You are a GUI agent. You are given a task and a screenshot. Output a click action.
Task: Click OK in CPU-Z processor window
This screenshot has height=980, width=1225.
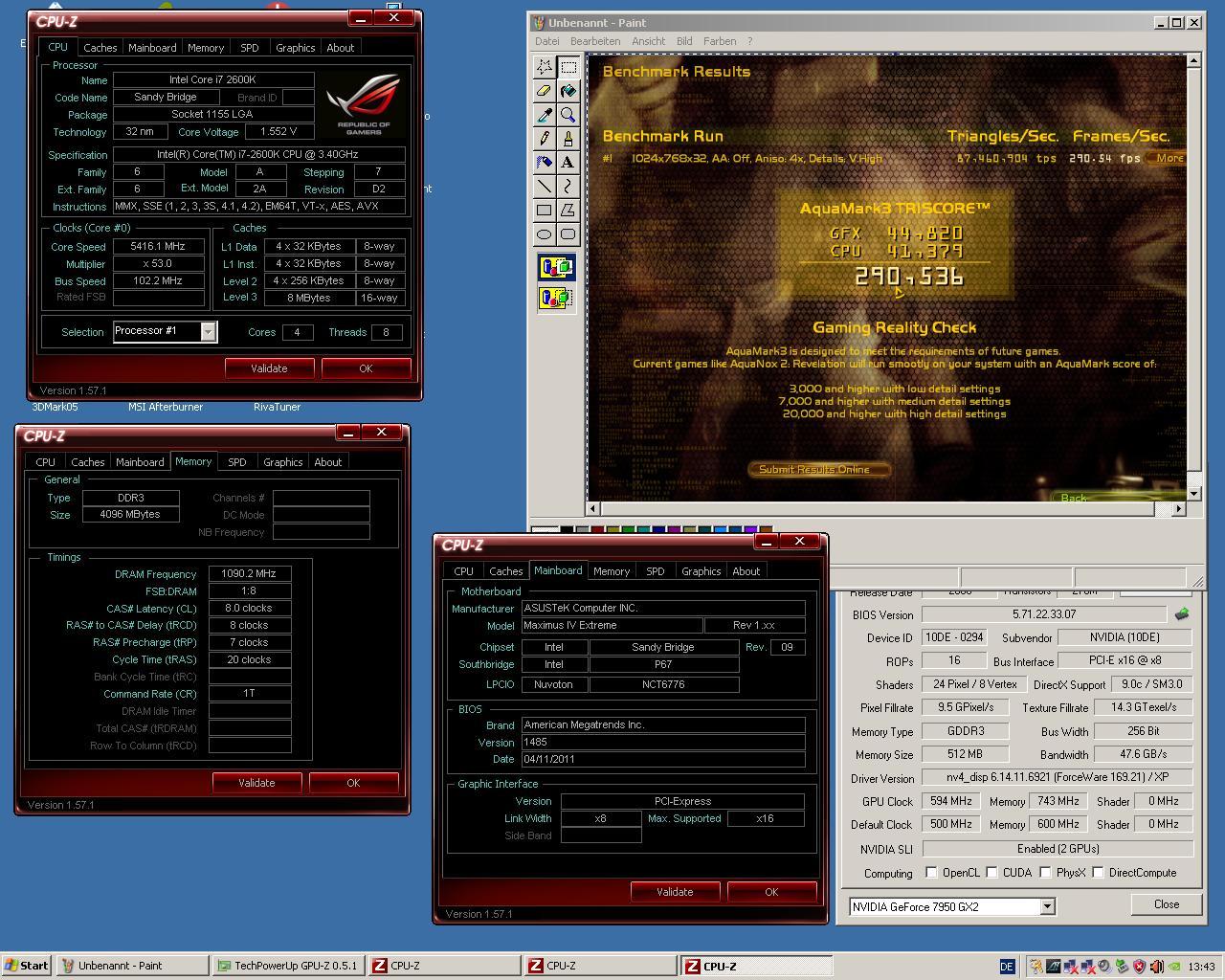[366, 368]
